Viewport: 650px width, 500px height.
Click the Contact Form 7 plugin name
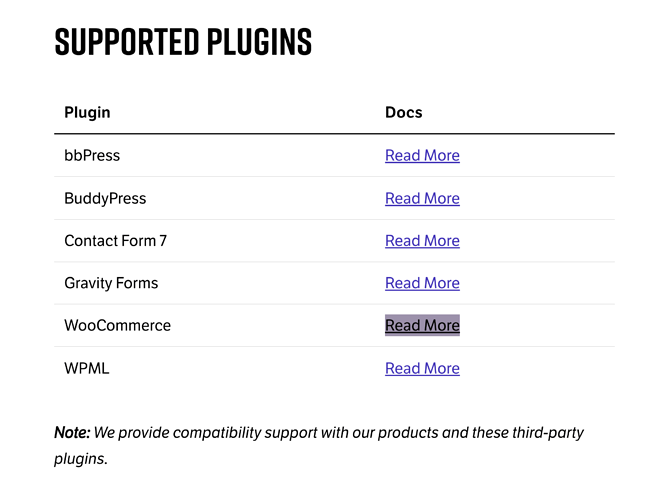tap(115, 241)
